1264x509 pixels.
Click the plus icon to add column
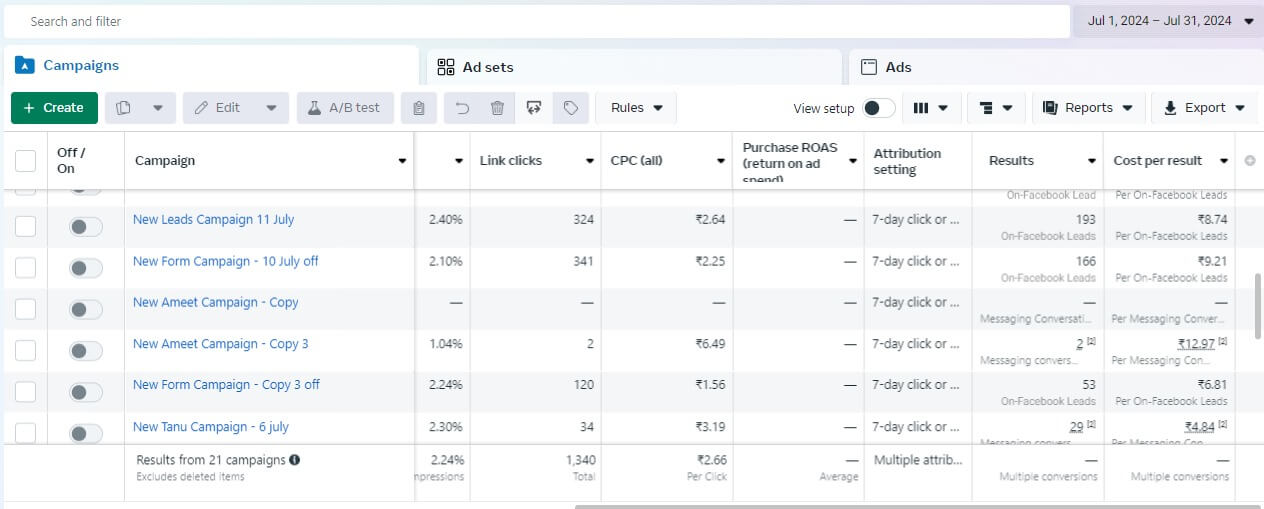[1249, 160]
